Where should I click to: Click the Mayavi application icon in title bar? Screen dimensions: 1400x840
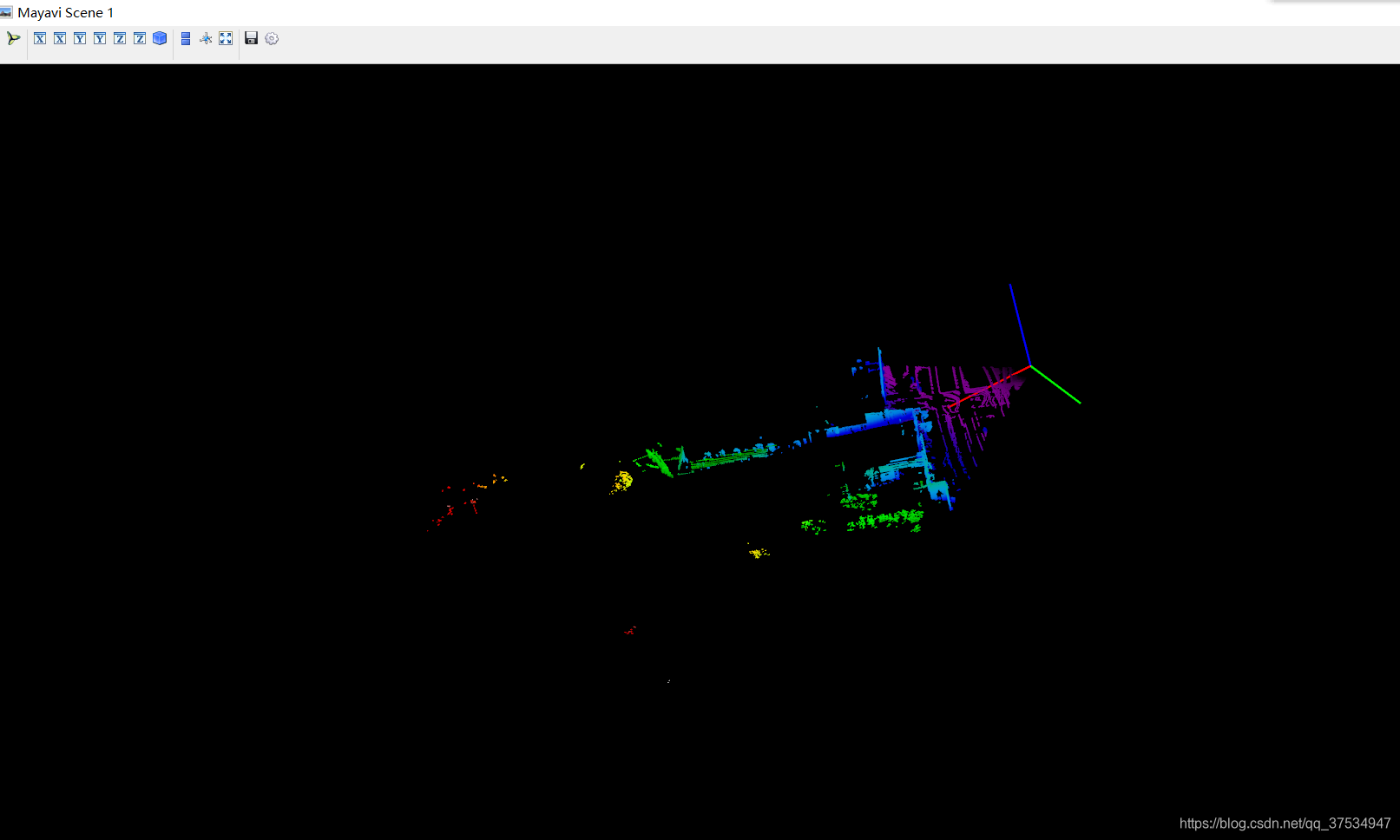pyautogui.click(x=7, y=12)
